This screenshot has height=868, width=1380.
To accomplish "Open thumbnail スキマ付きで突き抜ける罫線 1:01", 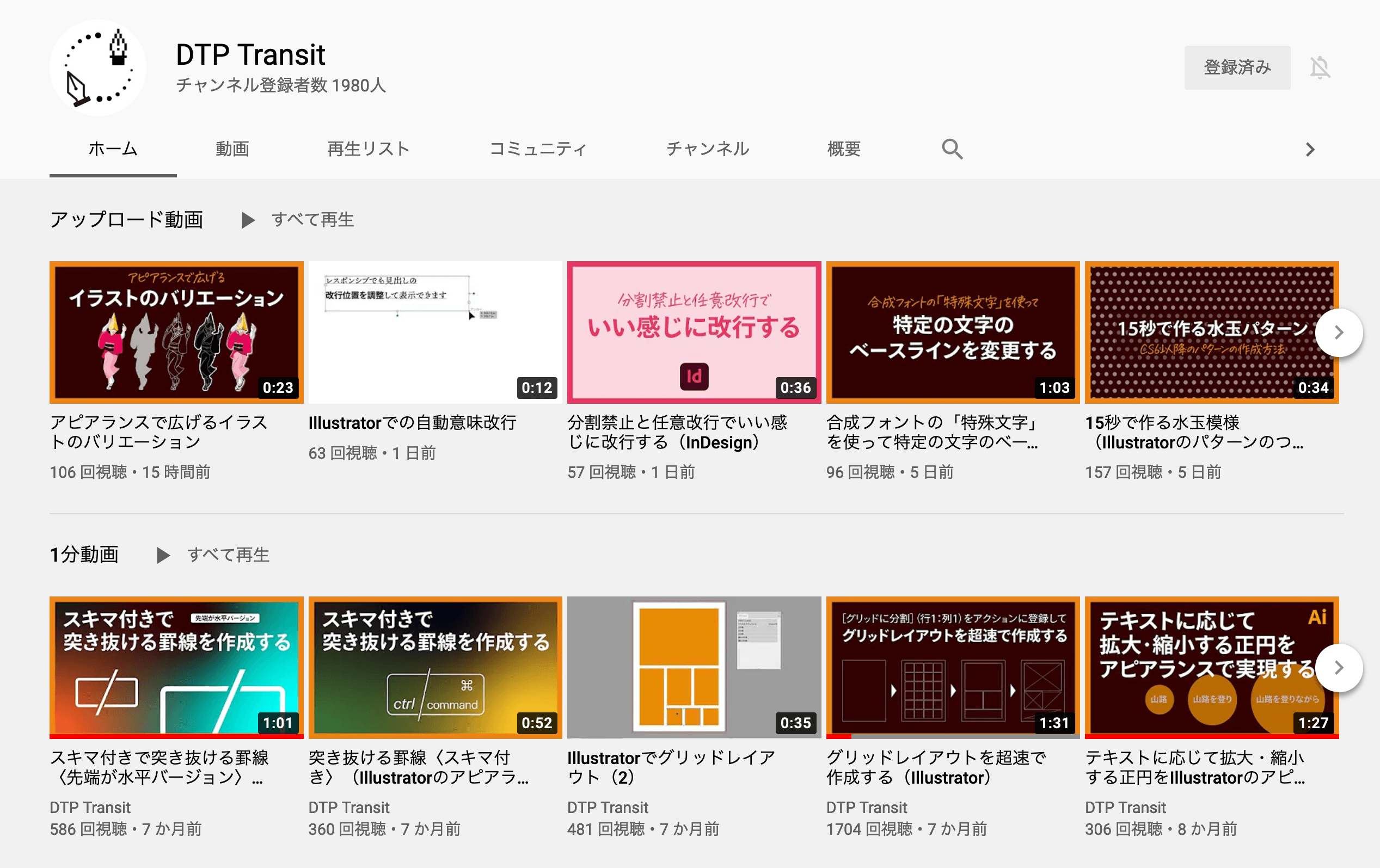I will [x=176, y=668].
